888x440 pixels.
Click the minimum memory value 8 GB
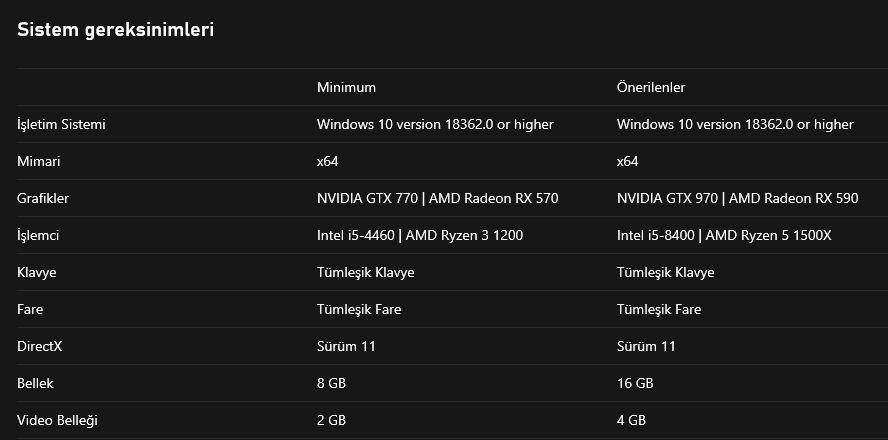[x=331, y=383]
